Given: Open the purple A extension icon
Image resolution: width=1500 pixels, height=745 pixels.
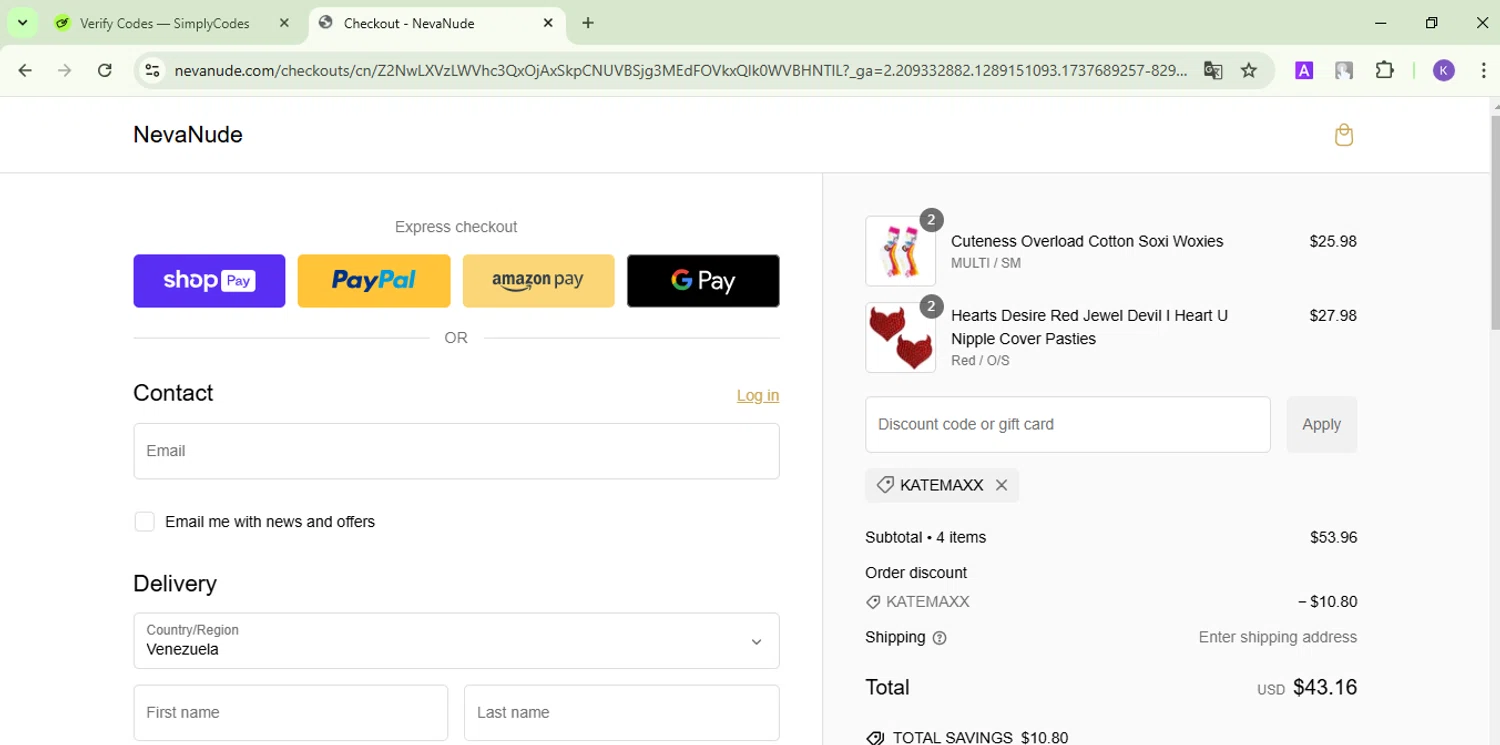Looking at the screenshot, I should coord(1304,70).
